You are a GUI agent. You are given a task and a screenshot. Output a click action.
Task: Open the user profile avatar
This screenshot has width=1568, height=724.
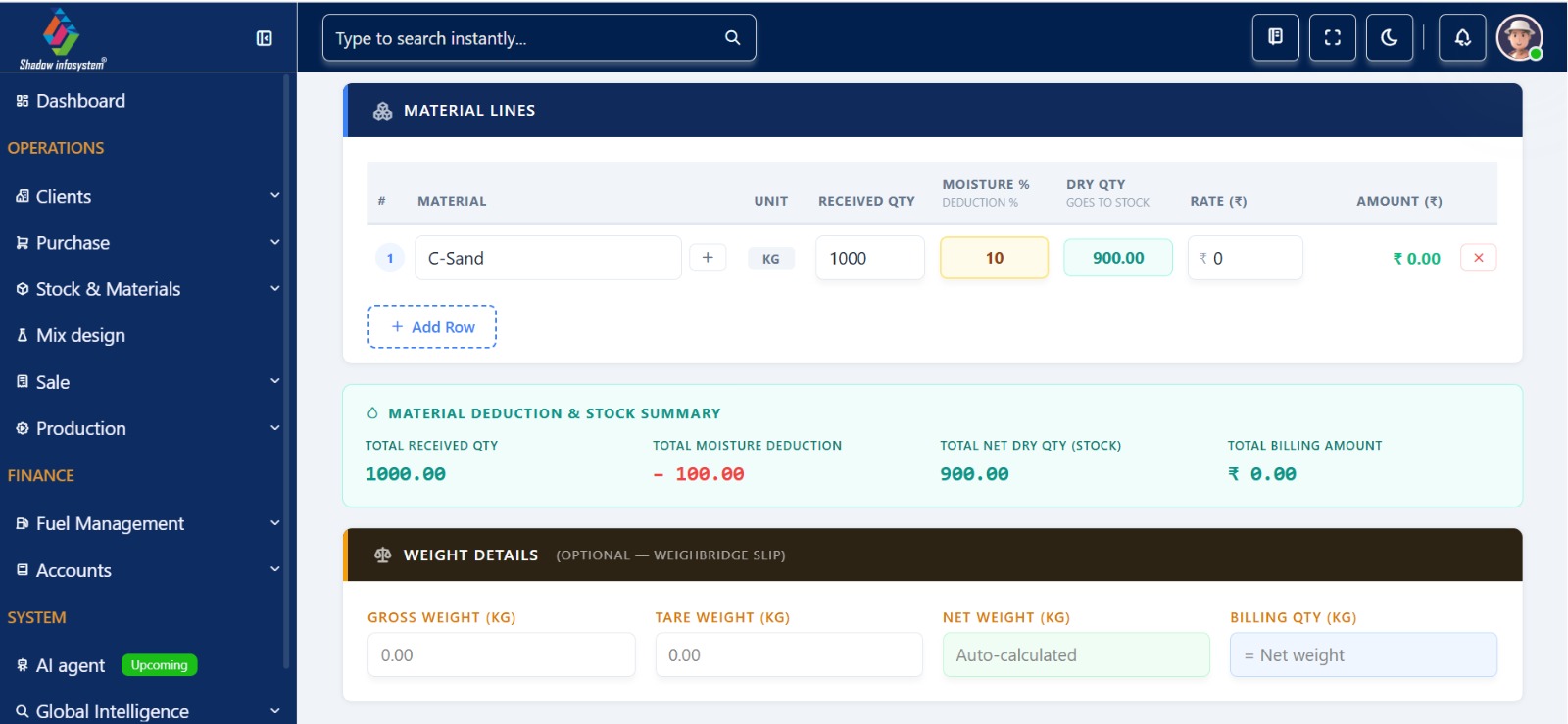[x=1519, y=38]
